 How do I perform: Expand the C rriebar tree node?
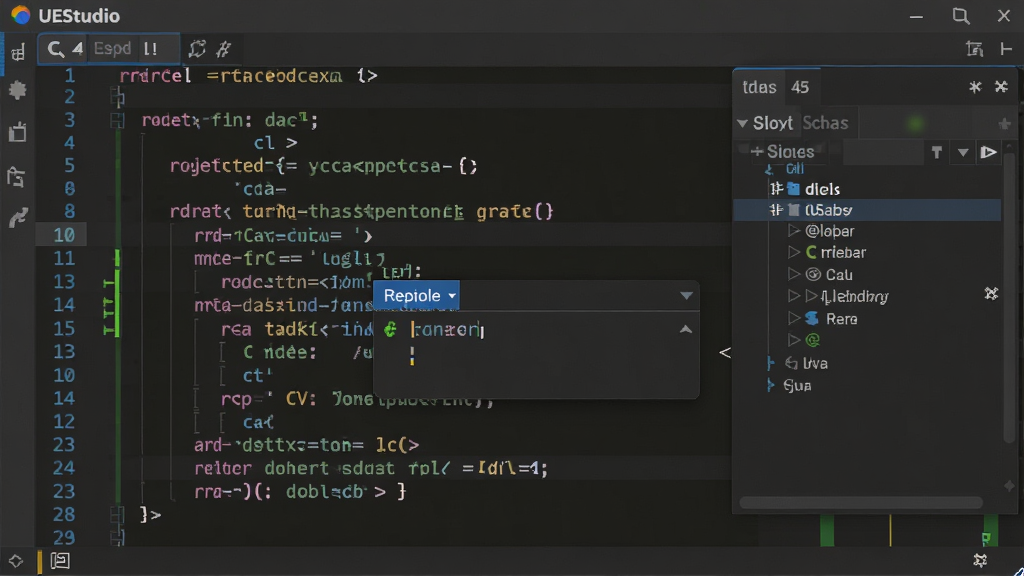(794, 252)
